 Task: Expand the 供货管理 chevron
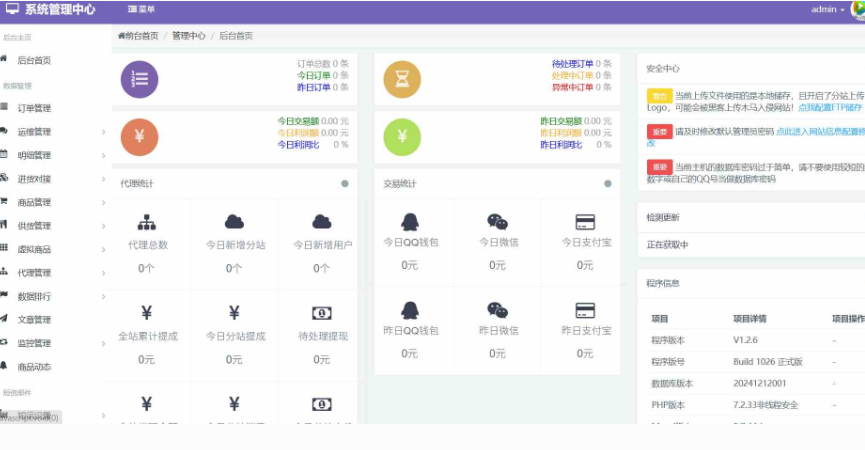103,226
